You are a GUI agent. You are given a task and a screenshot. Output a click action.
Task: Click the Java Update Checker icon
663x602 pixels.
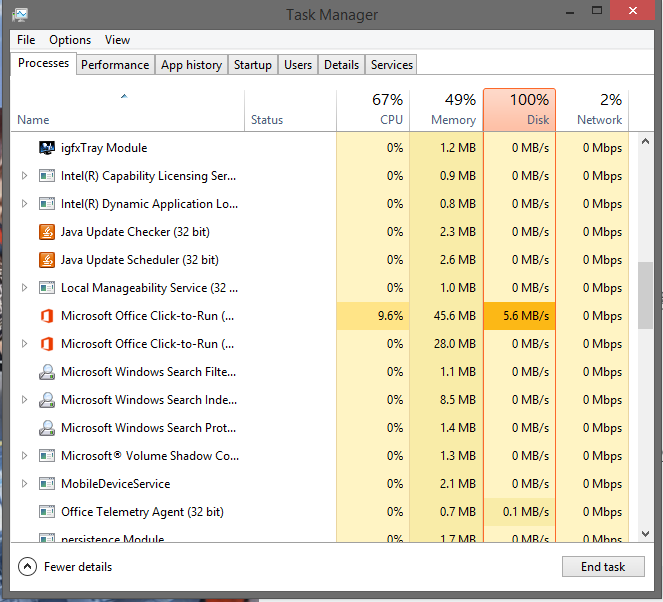pyautogui.click(x=46, y=232)
